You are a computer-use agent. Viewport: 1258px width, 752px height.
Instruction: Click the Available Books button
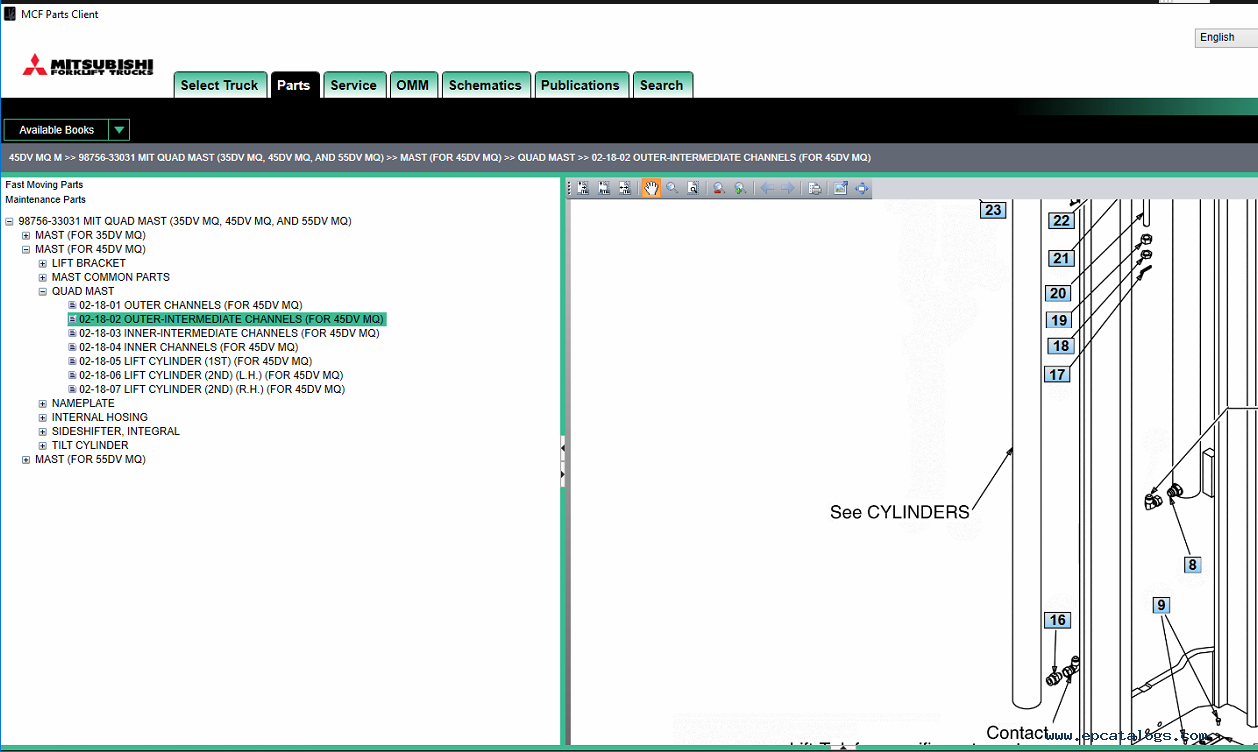[x=57, y=130]
